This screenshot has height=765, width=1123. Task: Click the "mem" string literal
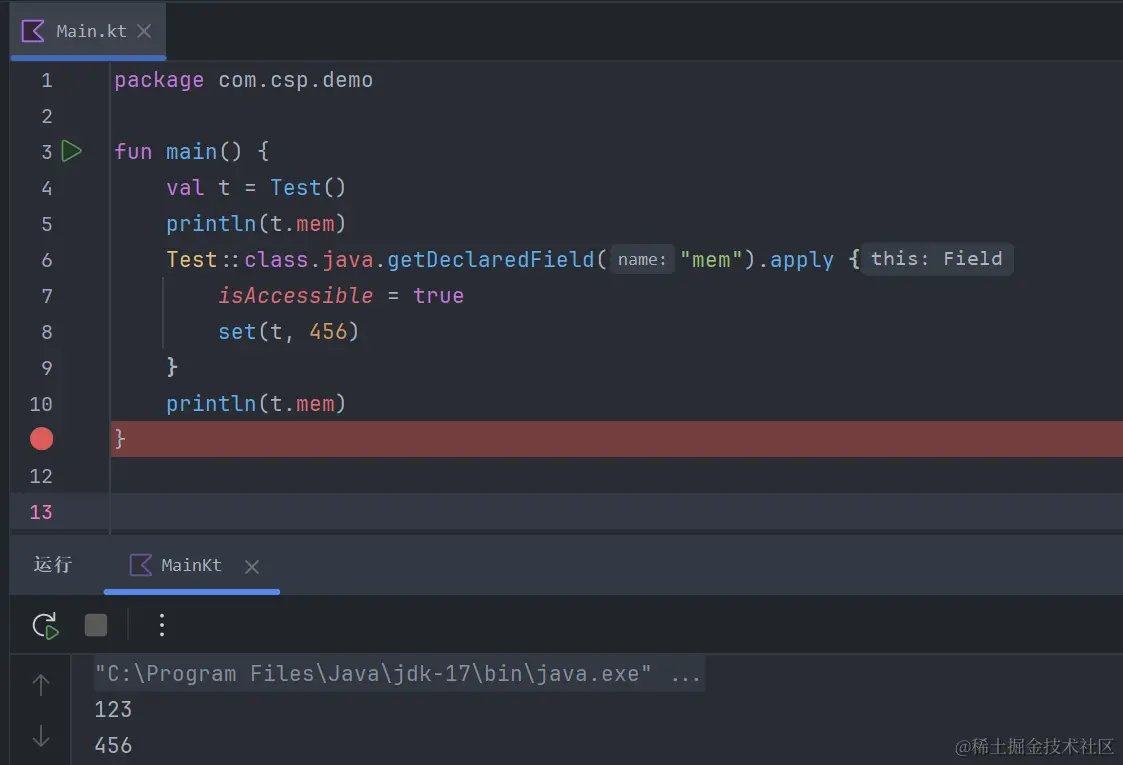point(711,259)
